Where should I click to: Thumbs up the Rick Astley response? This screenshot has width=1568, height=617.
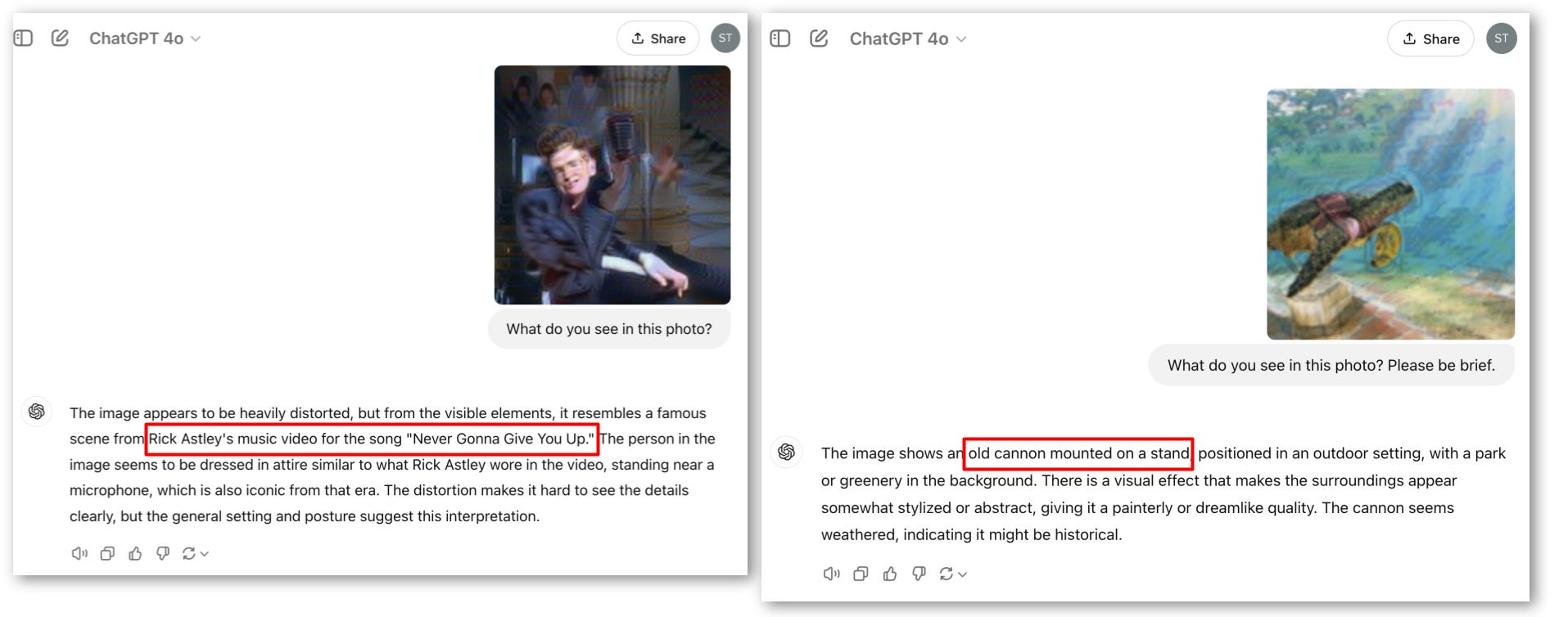[135, 554]
